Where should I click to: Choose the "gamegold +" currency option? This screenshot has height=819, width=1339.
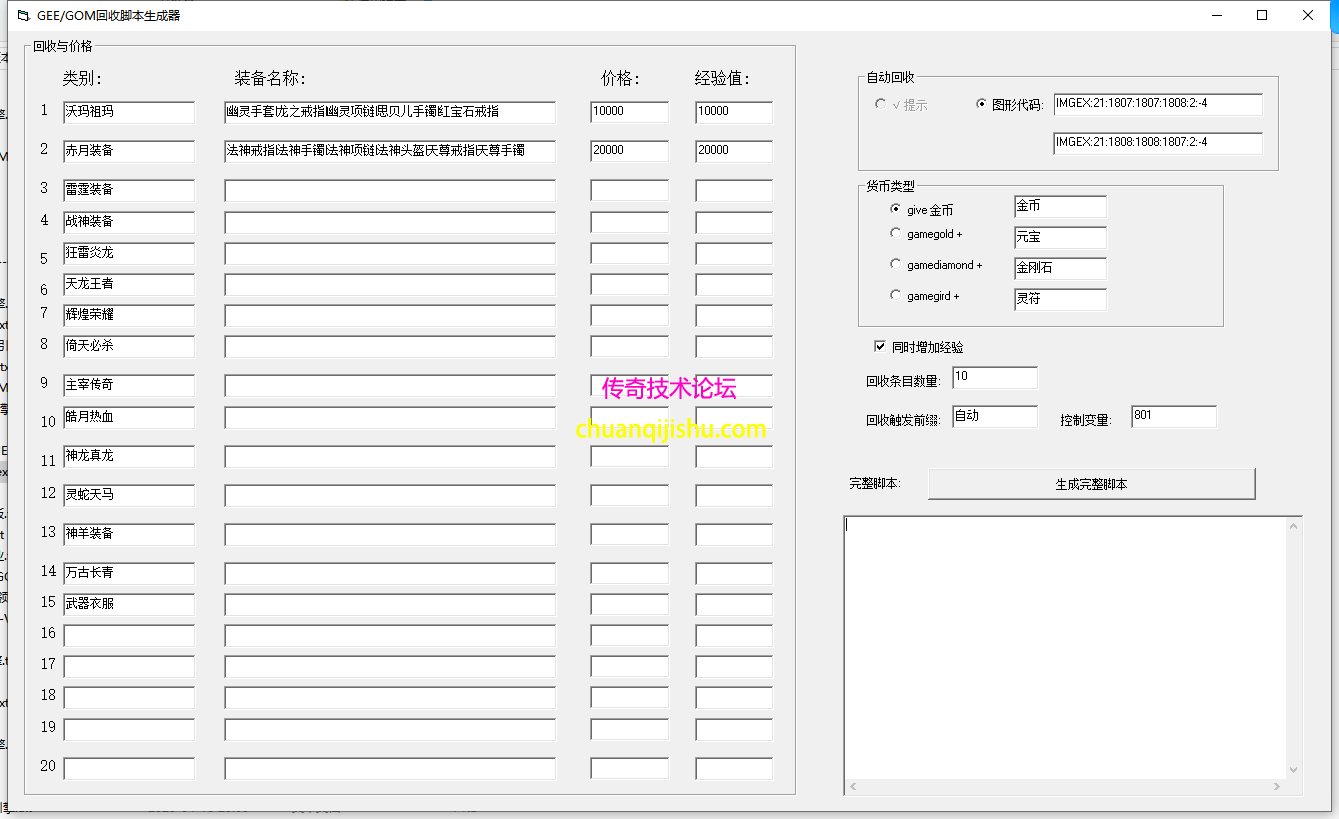click(894, 233)
